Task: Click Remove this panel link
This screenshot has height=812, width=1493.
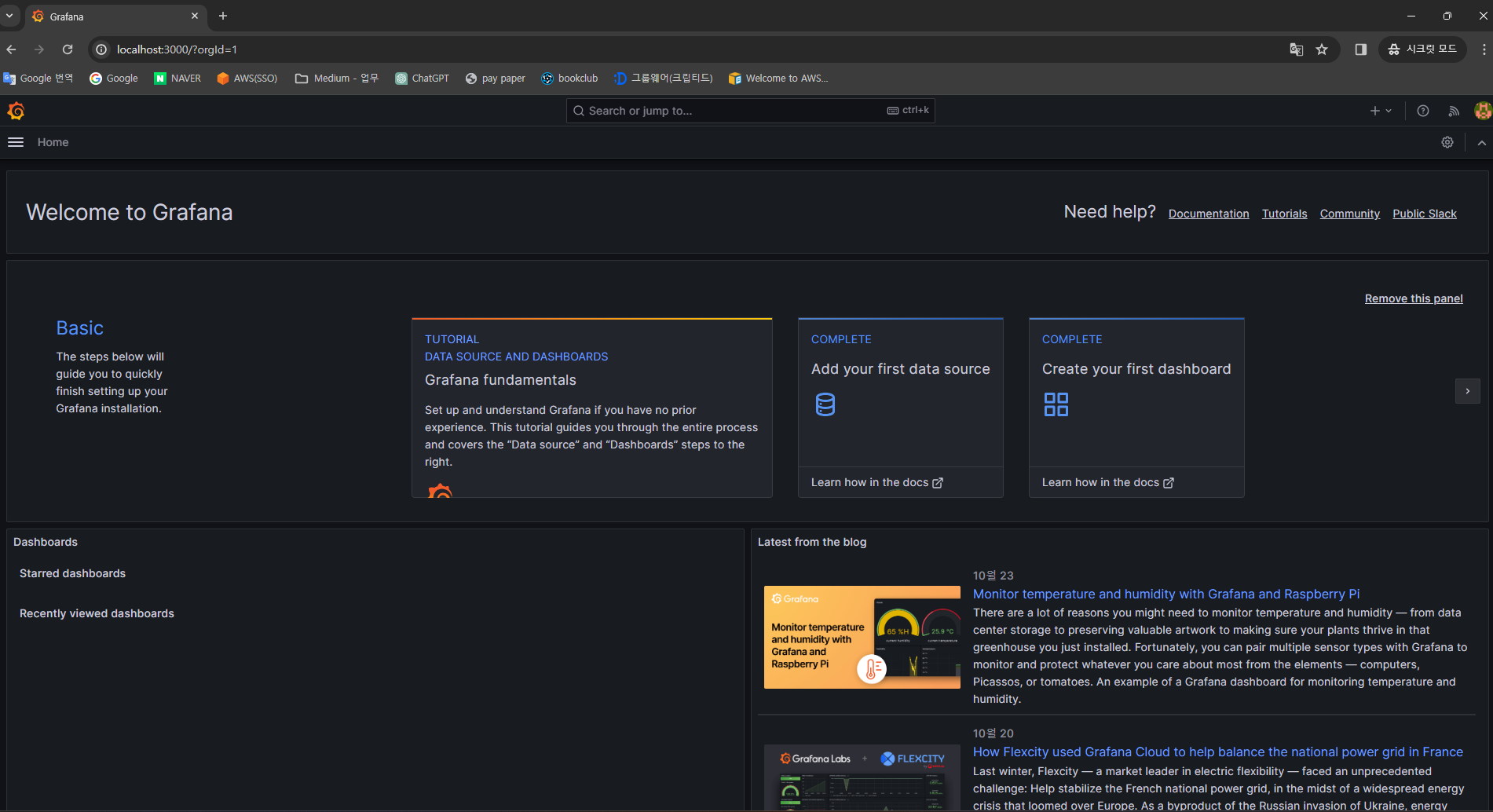Action: 1414,298
